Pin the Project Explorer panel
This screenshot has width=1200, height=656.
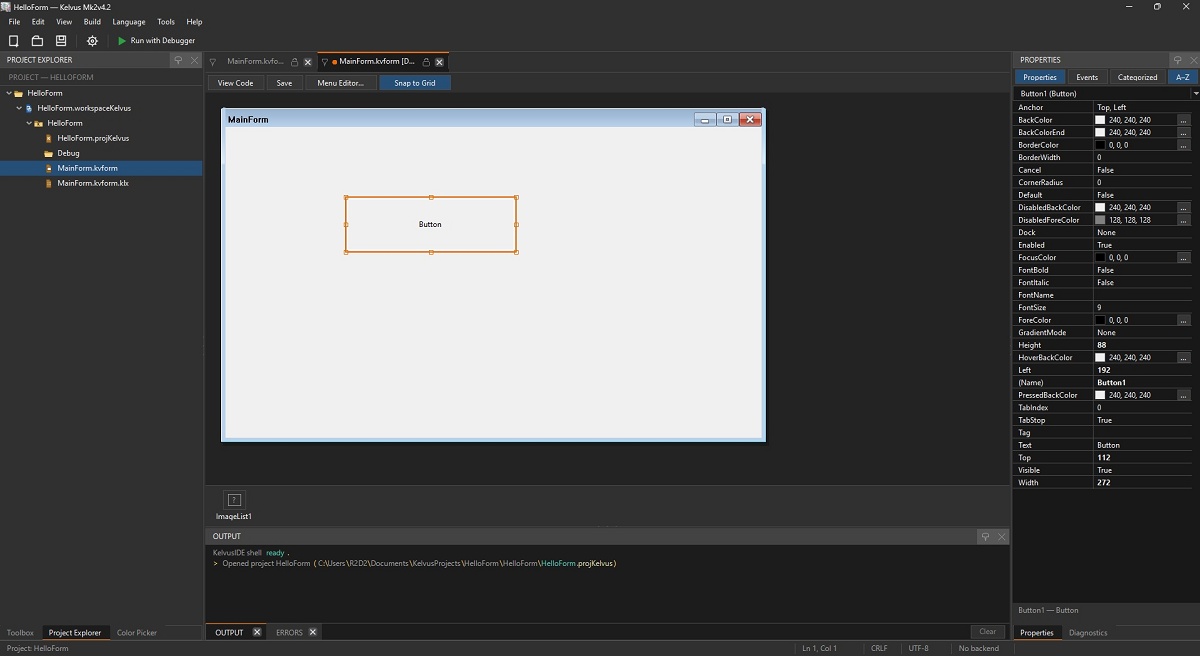click(178, 60)
